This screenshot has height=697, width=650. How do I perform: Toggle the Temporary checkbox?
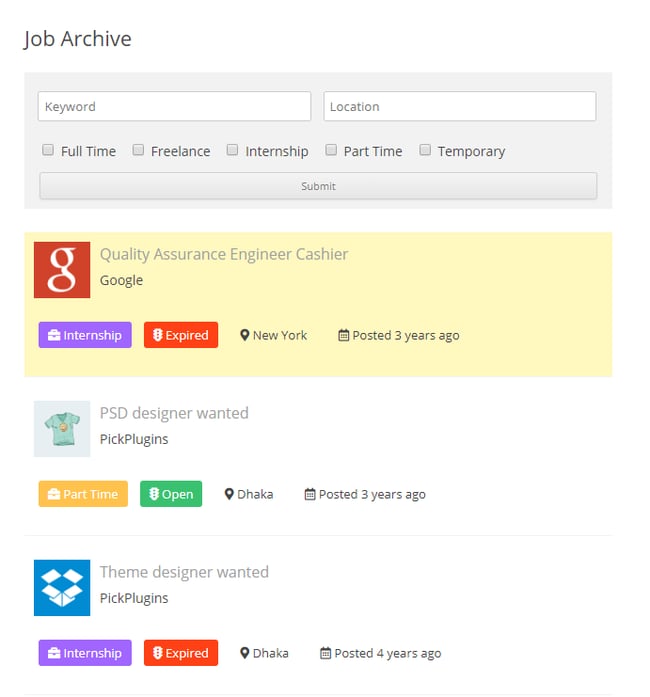425,151
